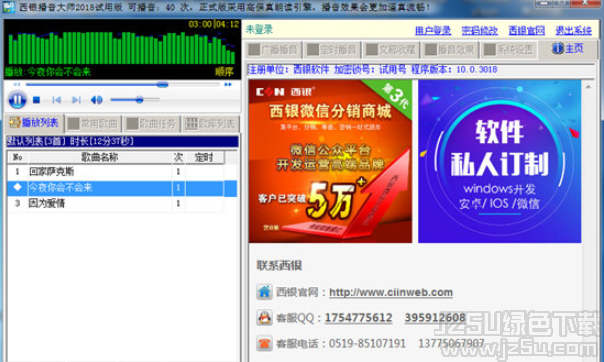Switch to the 播放列表 tab

point(34,123)
